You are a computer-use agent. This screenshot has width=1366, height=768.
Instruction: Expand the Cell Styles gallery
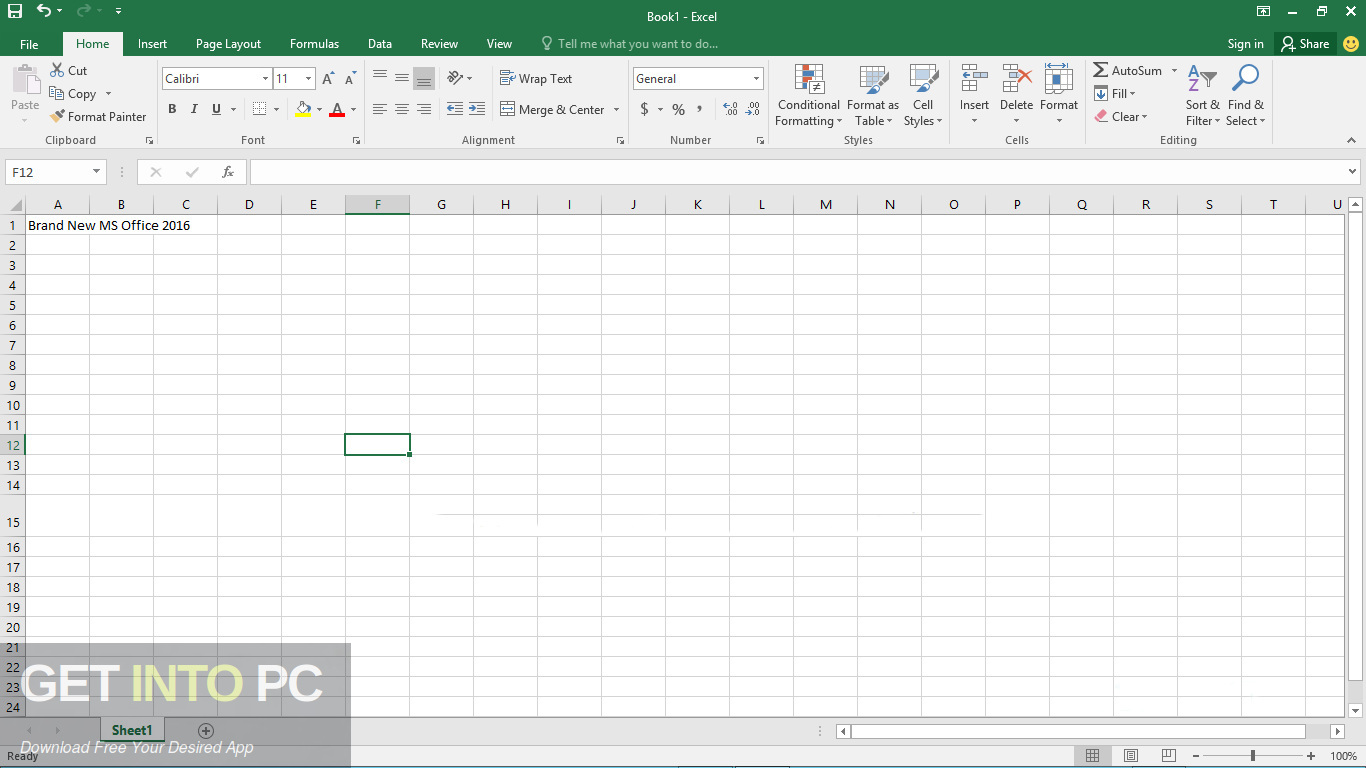[x=923, y=96]
